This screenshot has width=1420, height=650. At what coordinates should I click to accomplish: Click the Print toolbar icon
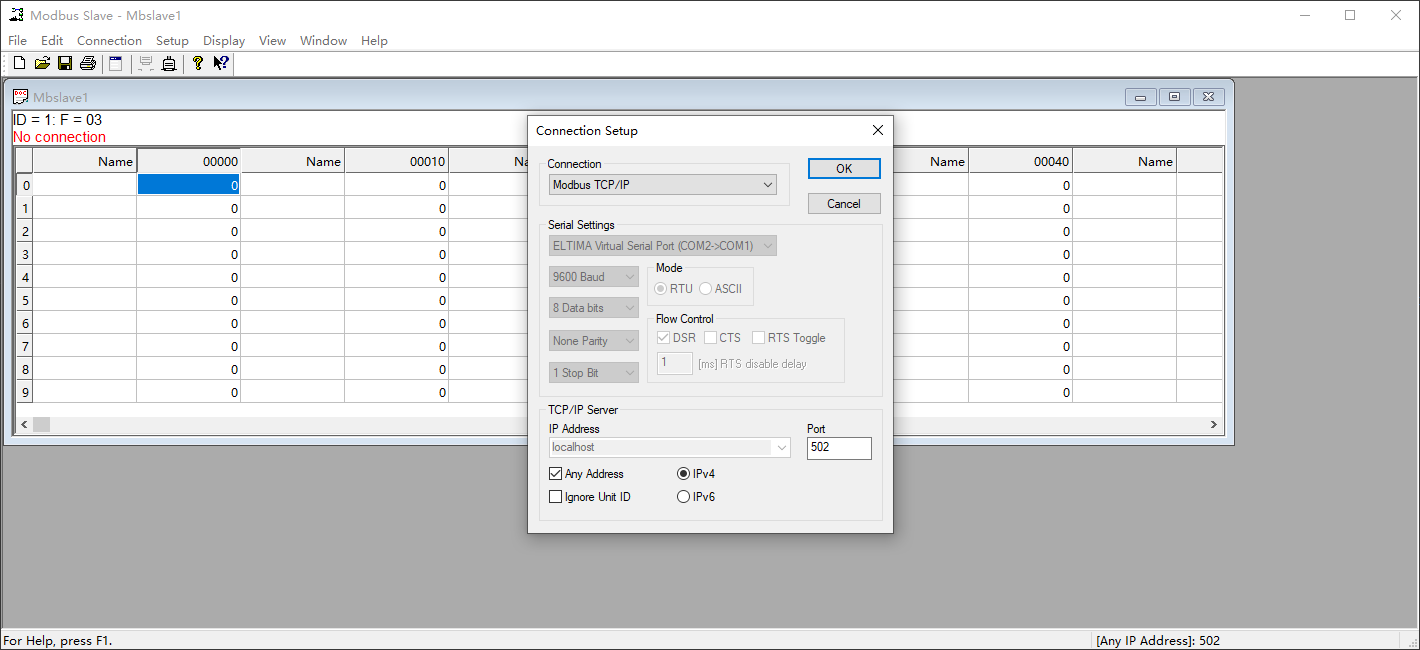[x=88, y=64]
